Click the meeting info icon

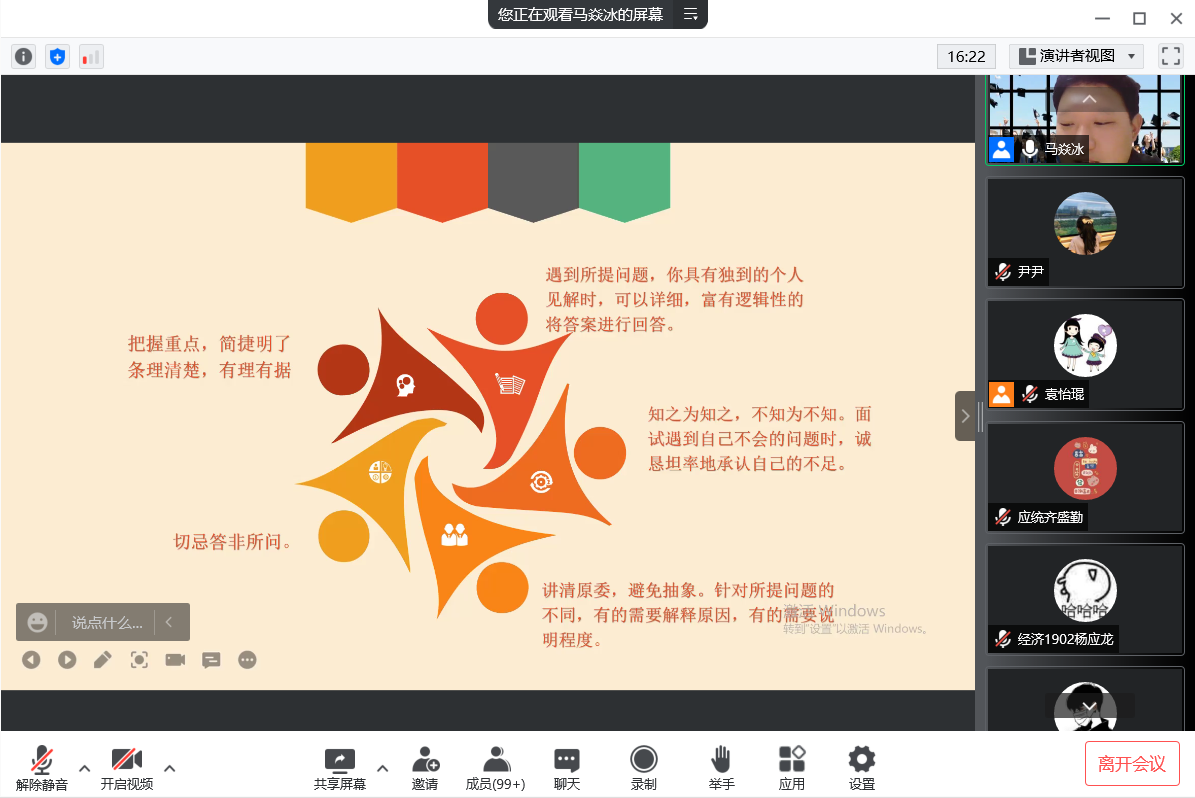pyautogui.click(x=23, y=57)
